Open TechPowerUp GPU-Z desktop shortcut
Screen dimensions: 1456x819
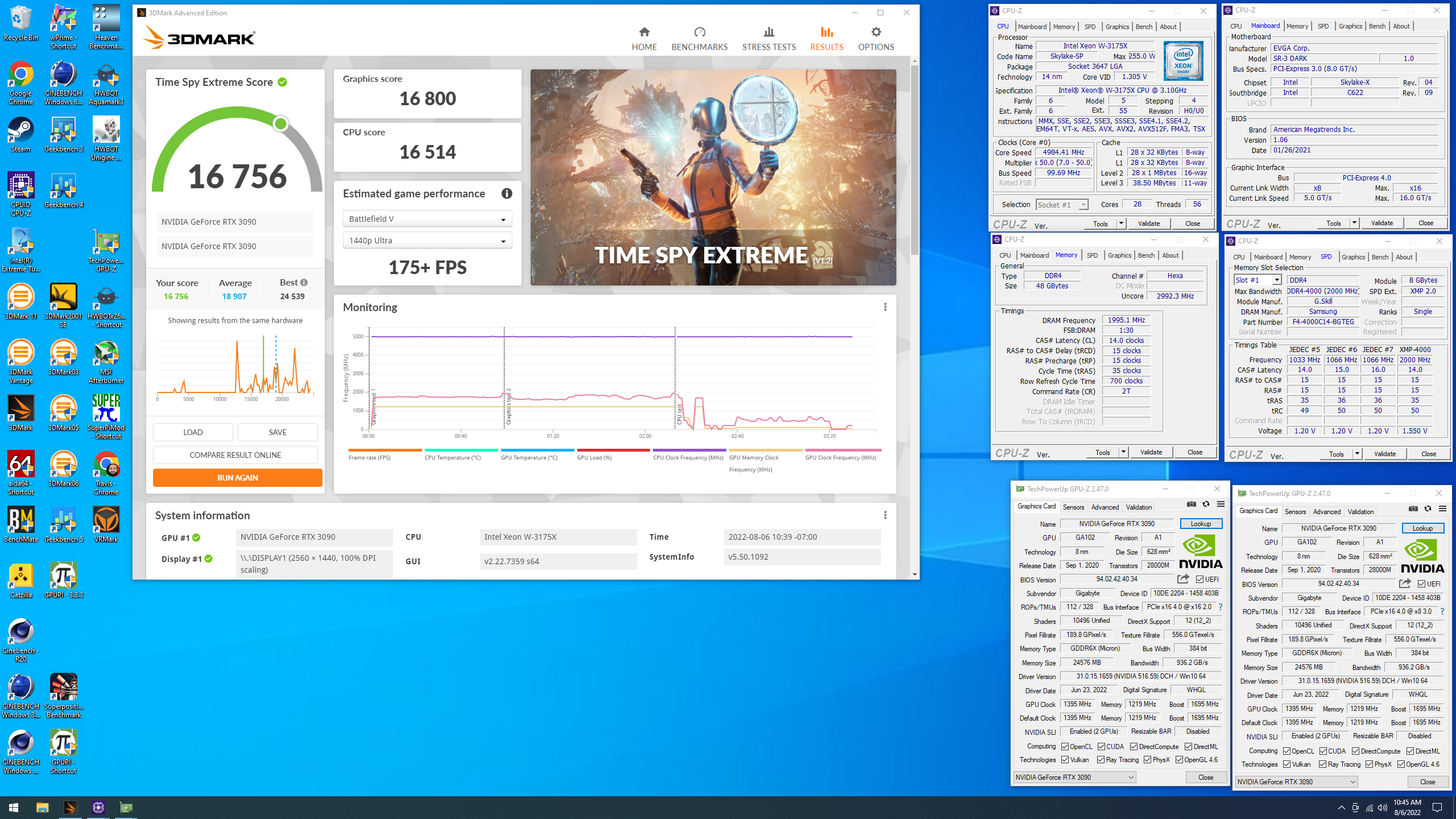pos(106,250)
